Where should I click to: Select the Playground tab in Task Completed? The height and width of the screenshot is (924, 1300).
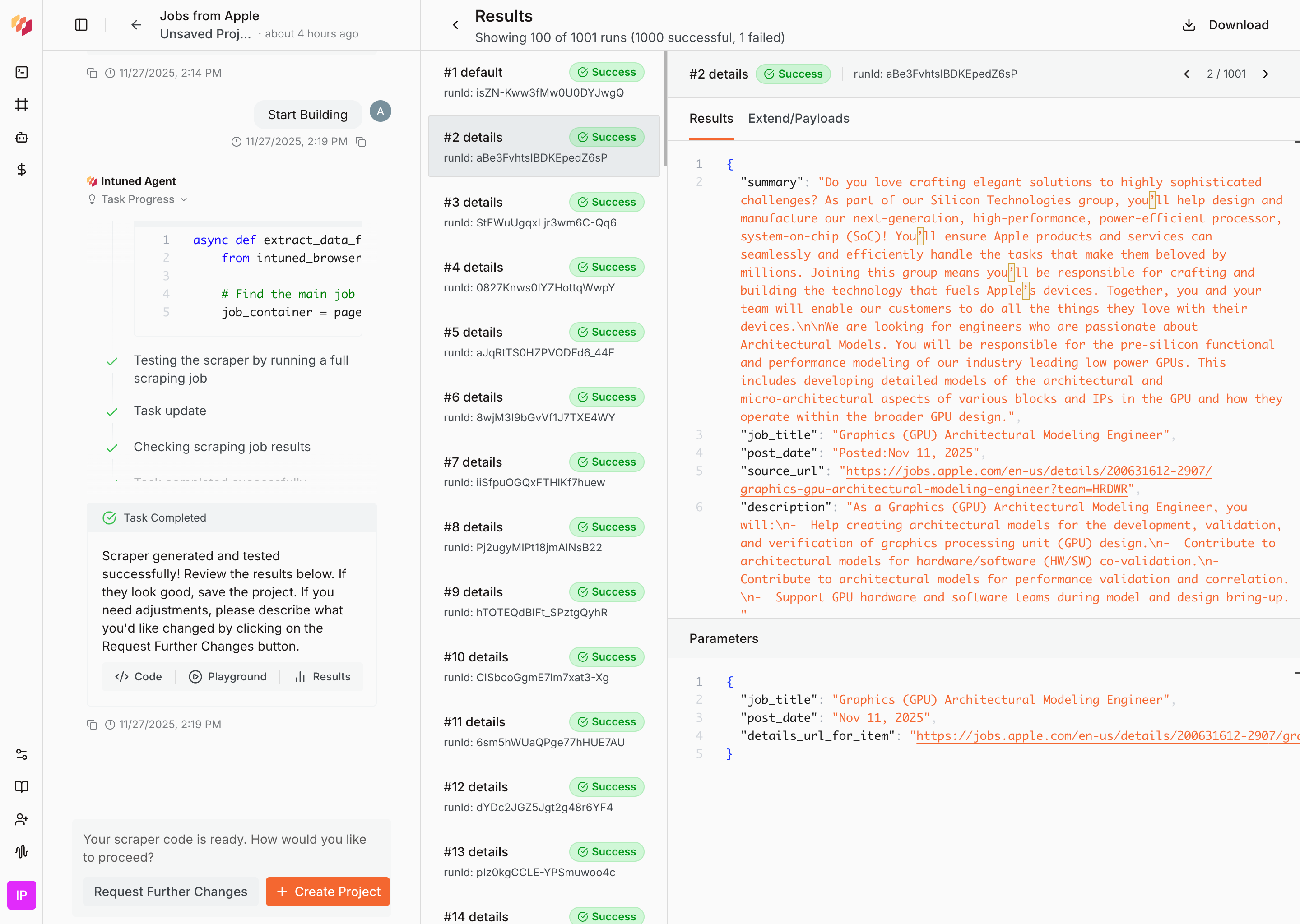227,676
